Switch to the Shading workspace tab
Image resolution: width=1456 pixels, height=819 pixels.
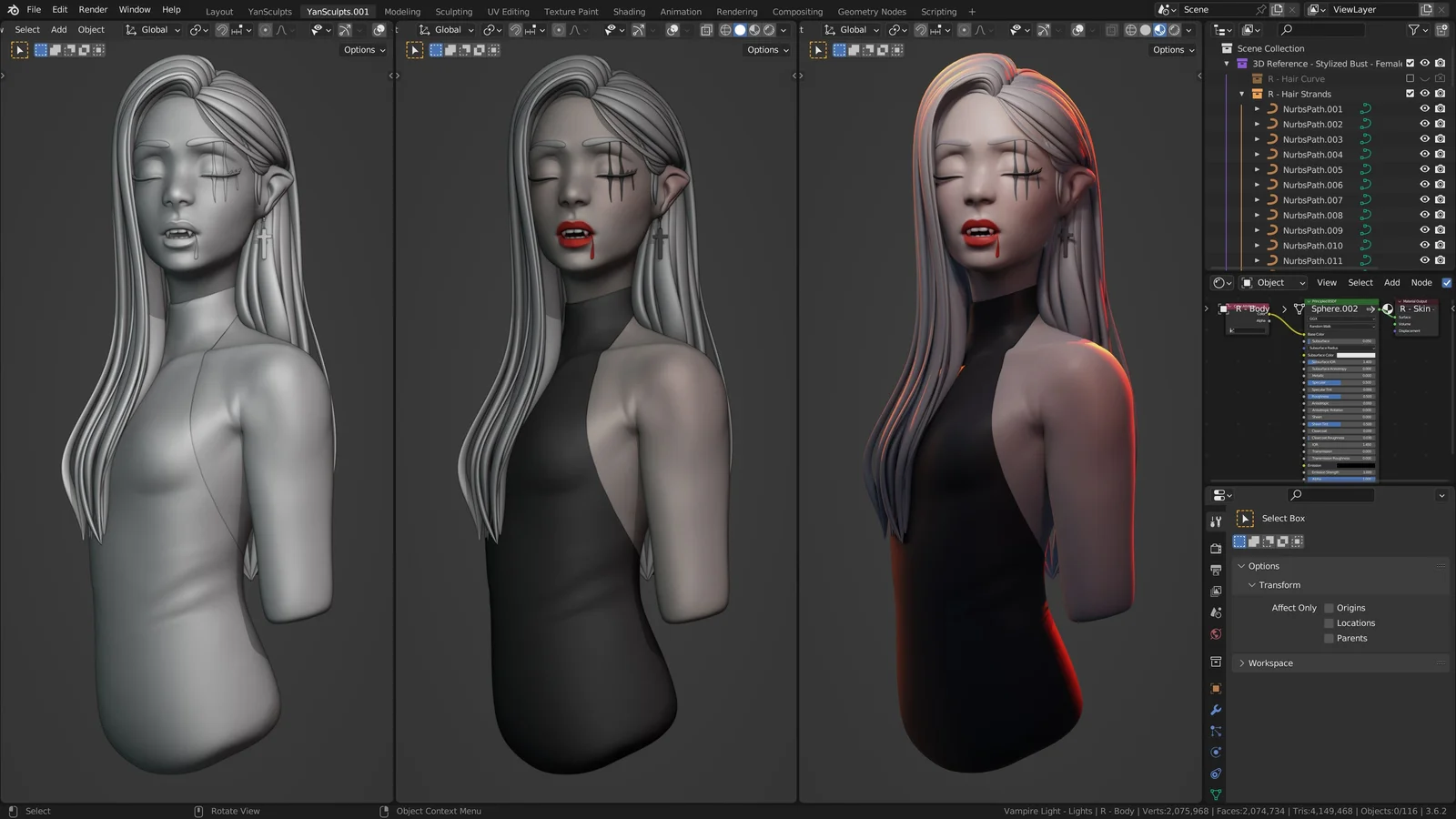point(629,11)
